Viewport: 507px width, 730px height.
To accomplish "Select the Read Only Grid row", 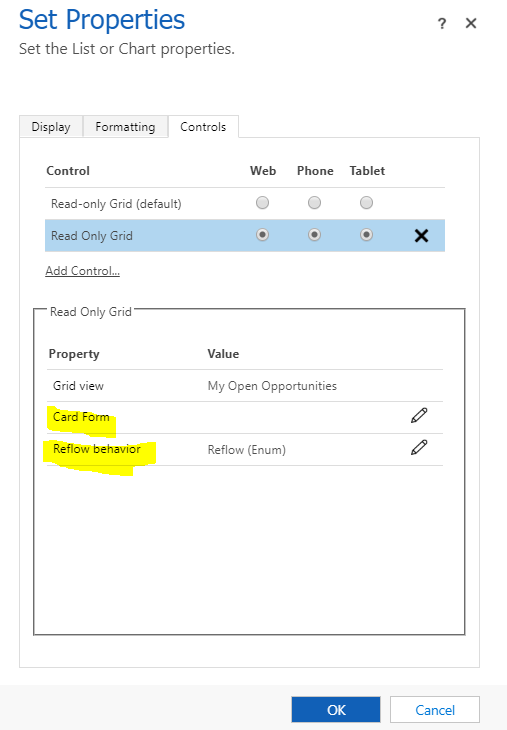I will tap(245, 236).
